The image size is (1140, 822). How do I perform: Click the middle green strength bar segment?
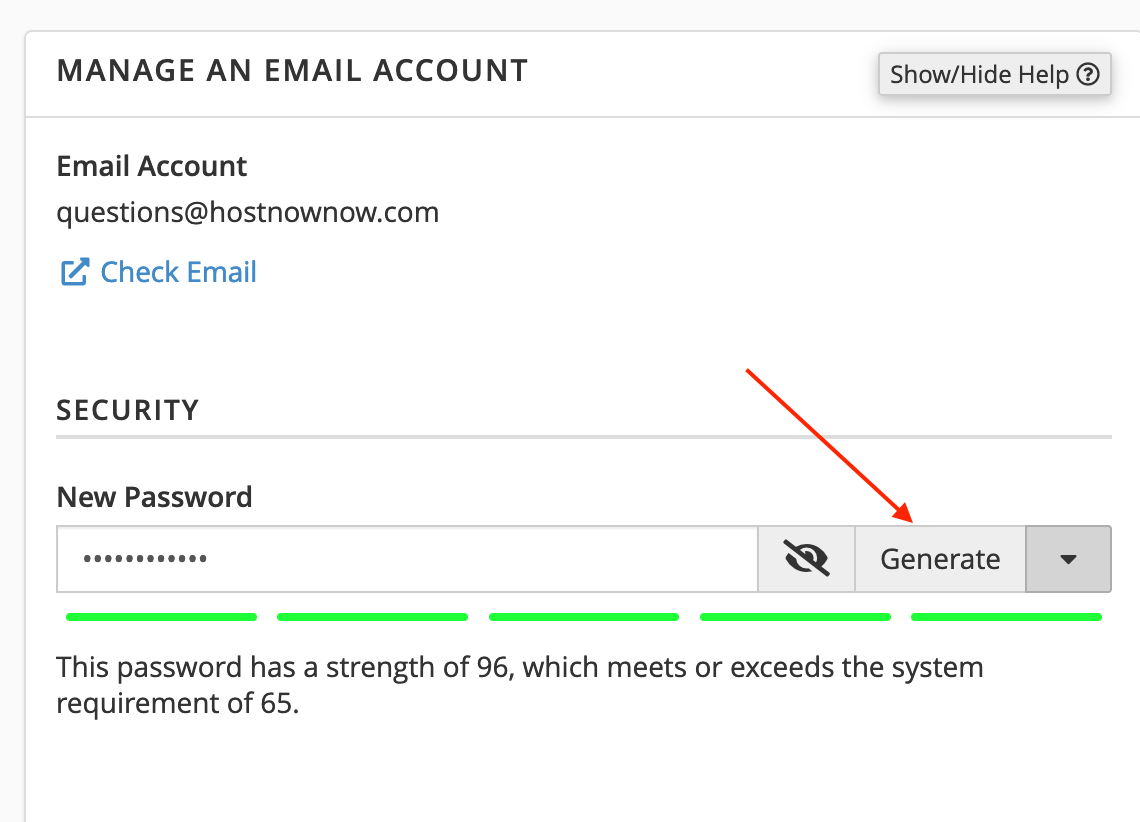point(584,617)
